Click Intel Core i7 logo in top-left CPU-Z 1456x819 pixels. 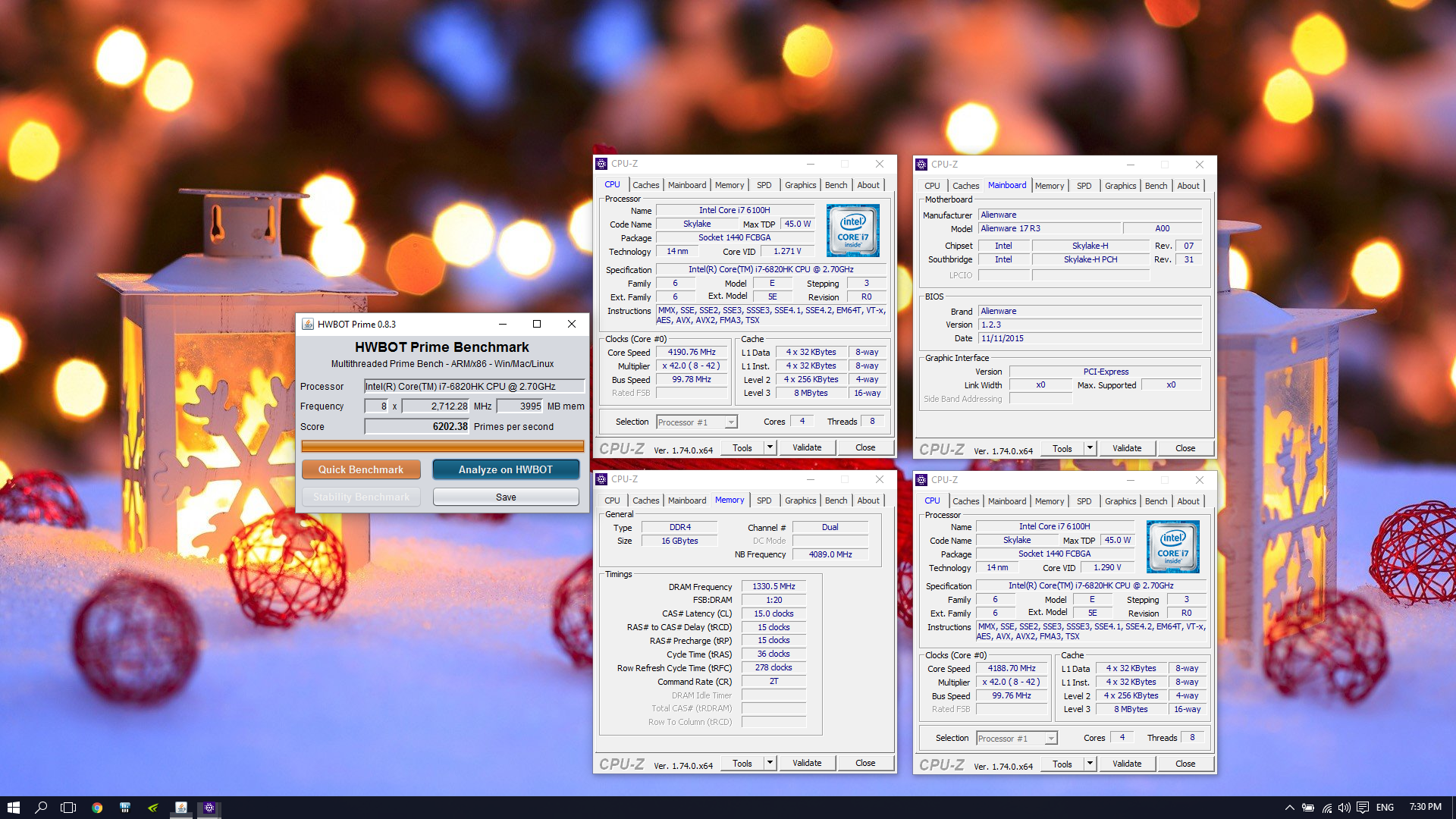click(x=852, y=230)
